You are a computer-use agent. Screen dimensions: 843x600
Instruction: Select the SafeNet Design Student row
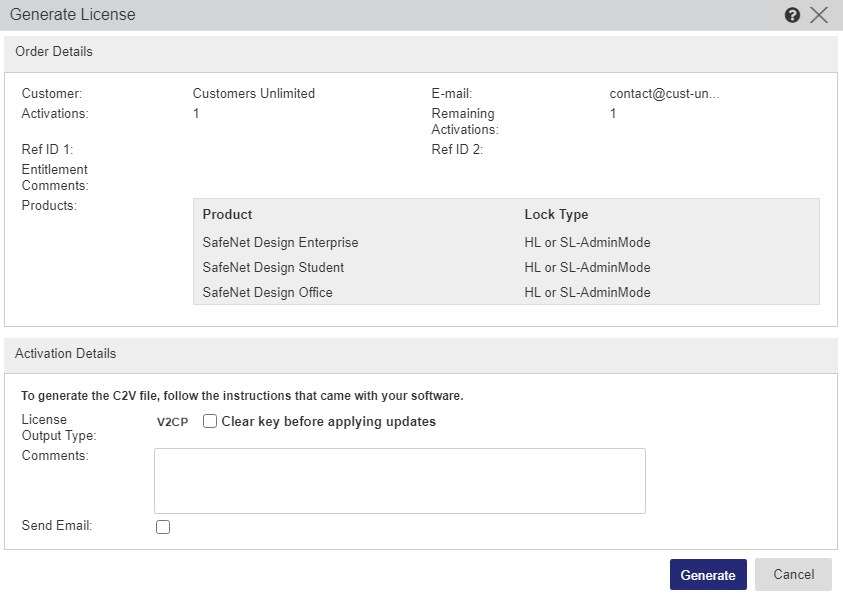pos(273,268)
